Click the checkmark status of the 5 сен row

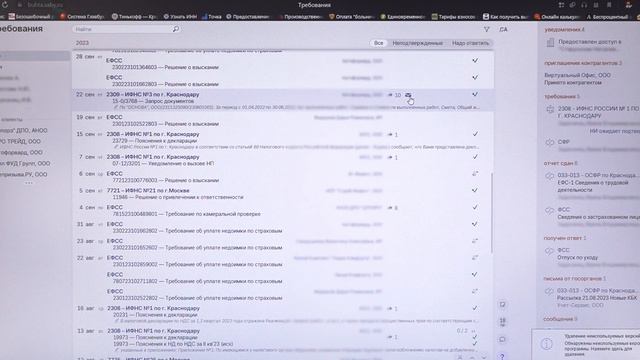(475, 190)
